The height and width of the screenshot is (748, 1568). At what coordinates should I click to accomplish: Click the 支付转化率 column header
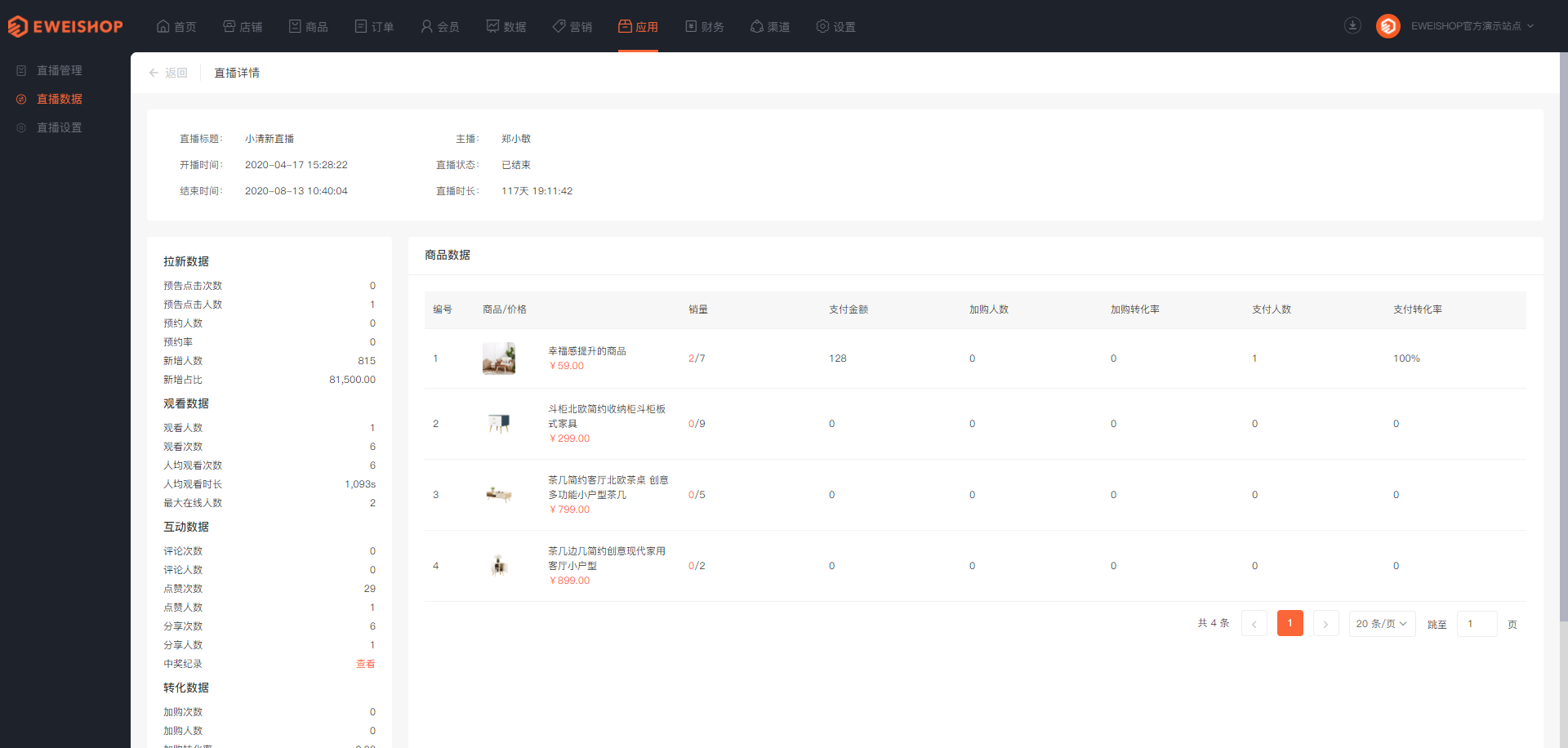(1418, 309)
